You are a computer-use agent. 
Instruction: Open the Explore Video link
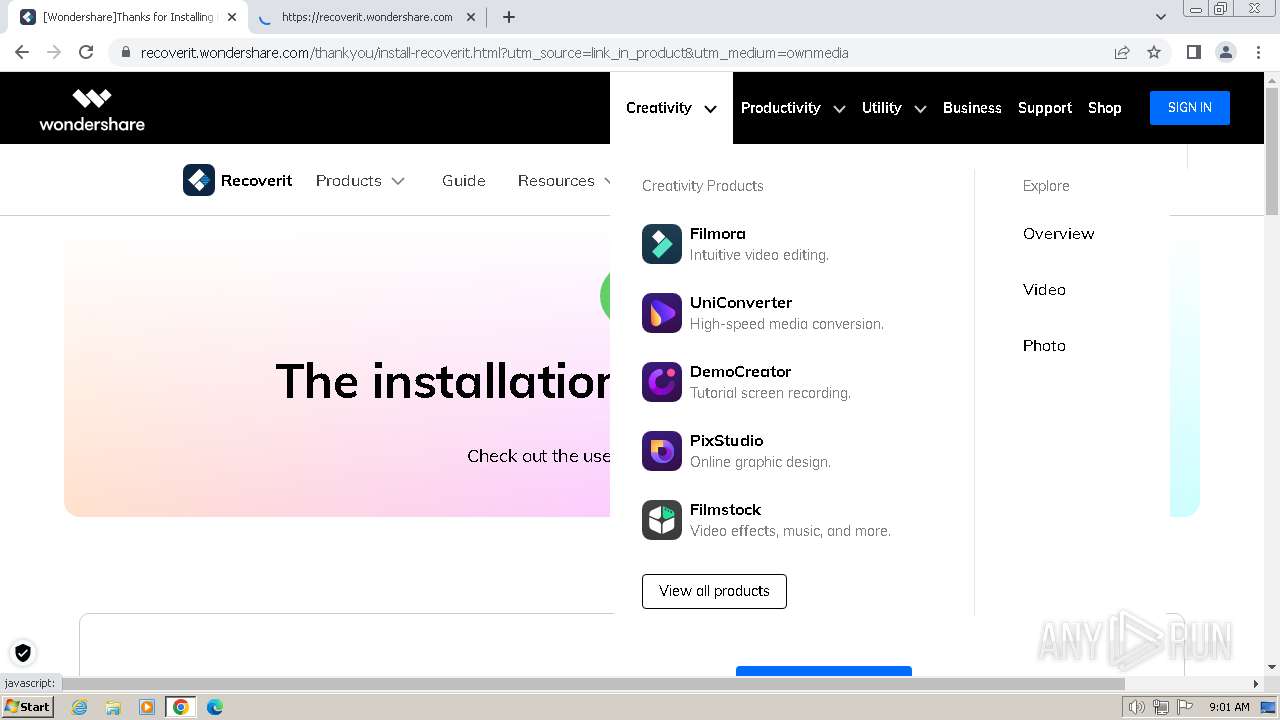pyautogui.click(x=1044, y=290)
